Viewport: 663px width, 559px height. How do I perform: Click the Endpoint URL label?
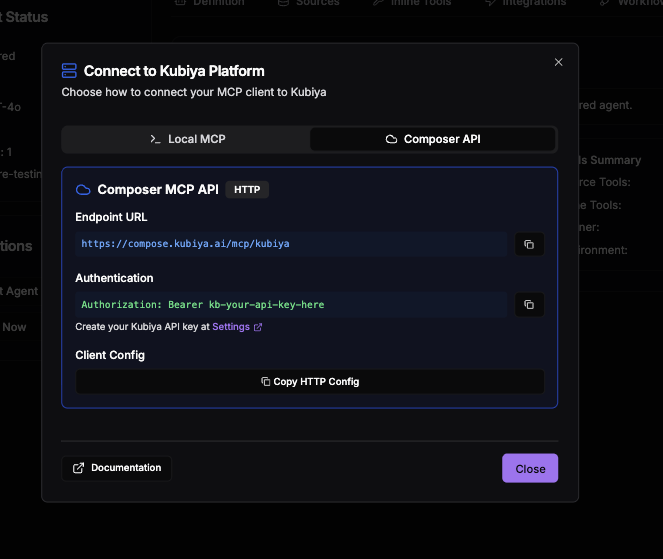tap(111, 217)
